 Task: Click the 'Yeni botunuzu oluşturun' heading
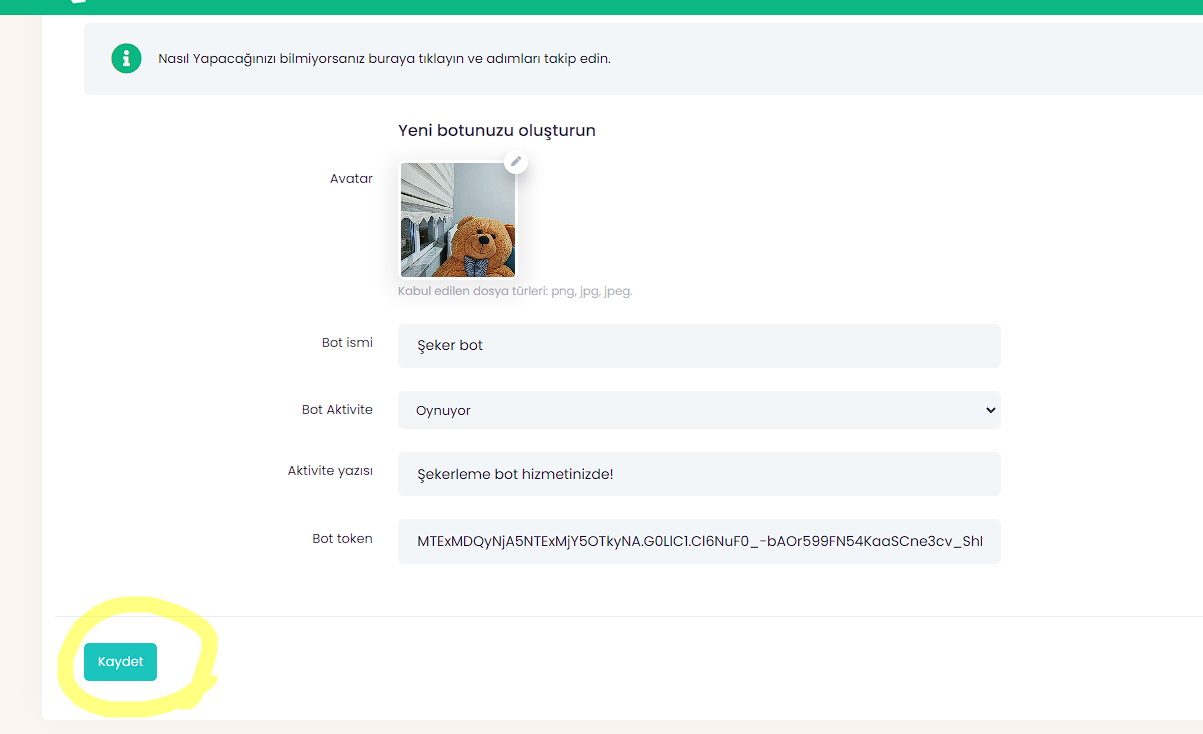pos(497,130)
